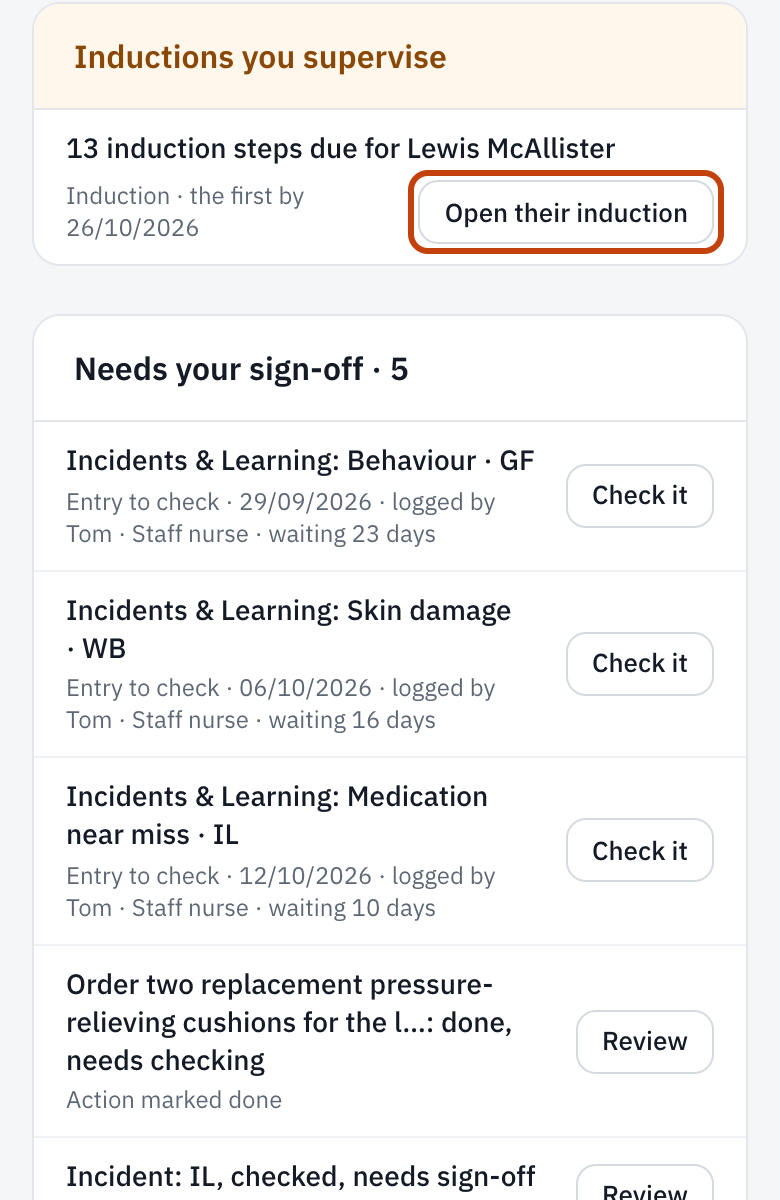
Task: Click the 'Inductions you supervise' header
Action: coord(260,57)
